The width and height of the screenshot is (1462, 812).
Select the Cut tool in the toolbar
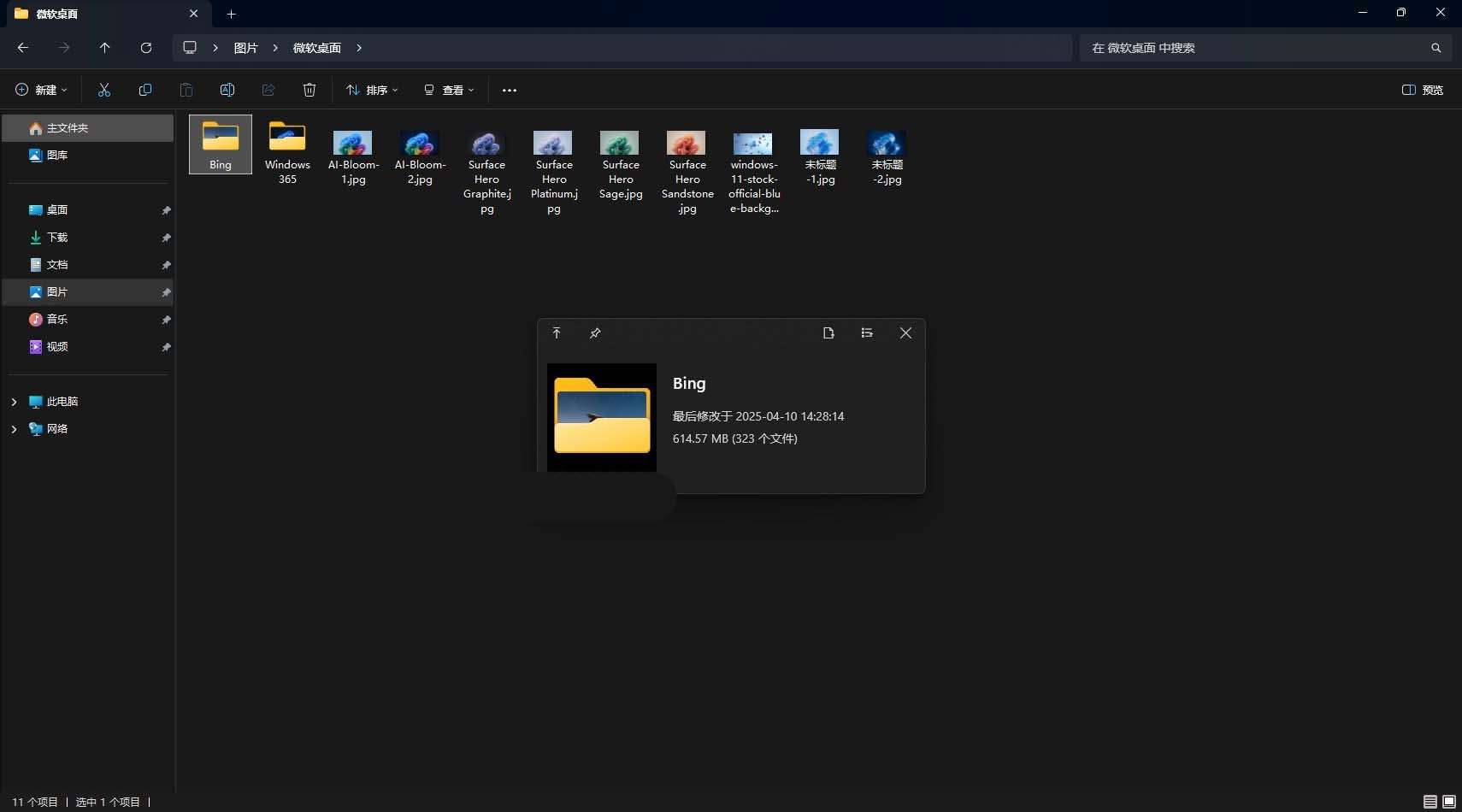tap(104, 90)
